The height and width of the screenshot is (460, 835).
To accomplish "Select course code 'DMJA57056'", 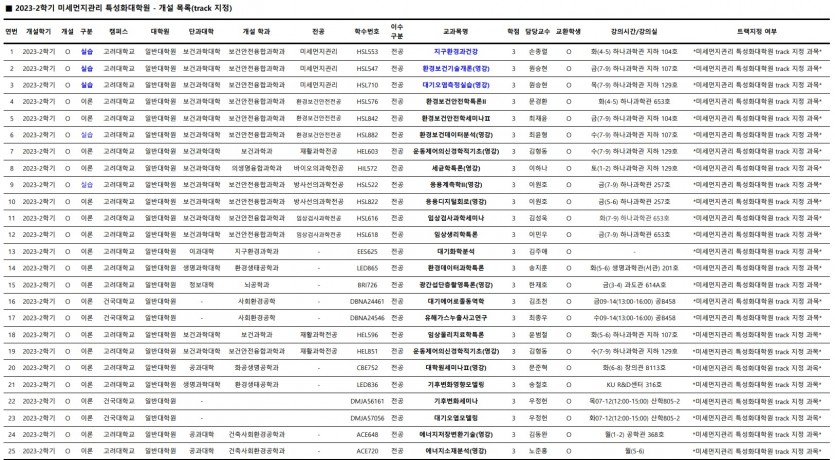I will click(367, 418).
